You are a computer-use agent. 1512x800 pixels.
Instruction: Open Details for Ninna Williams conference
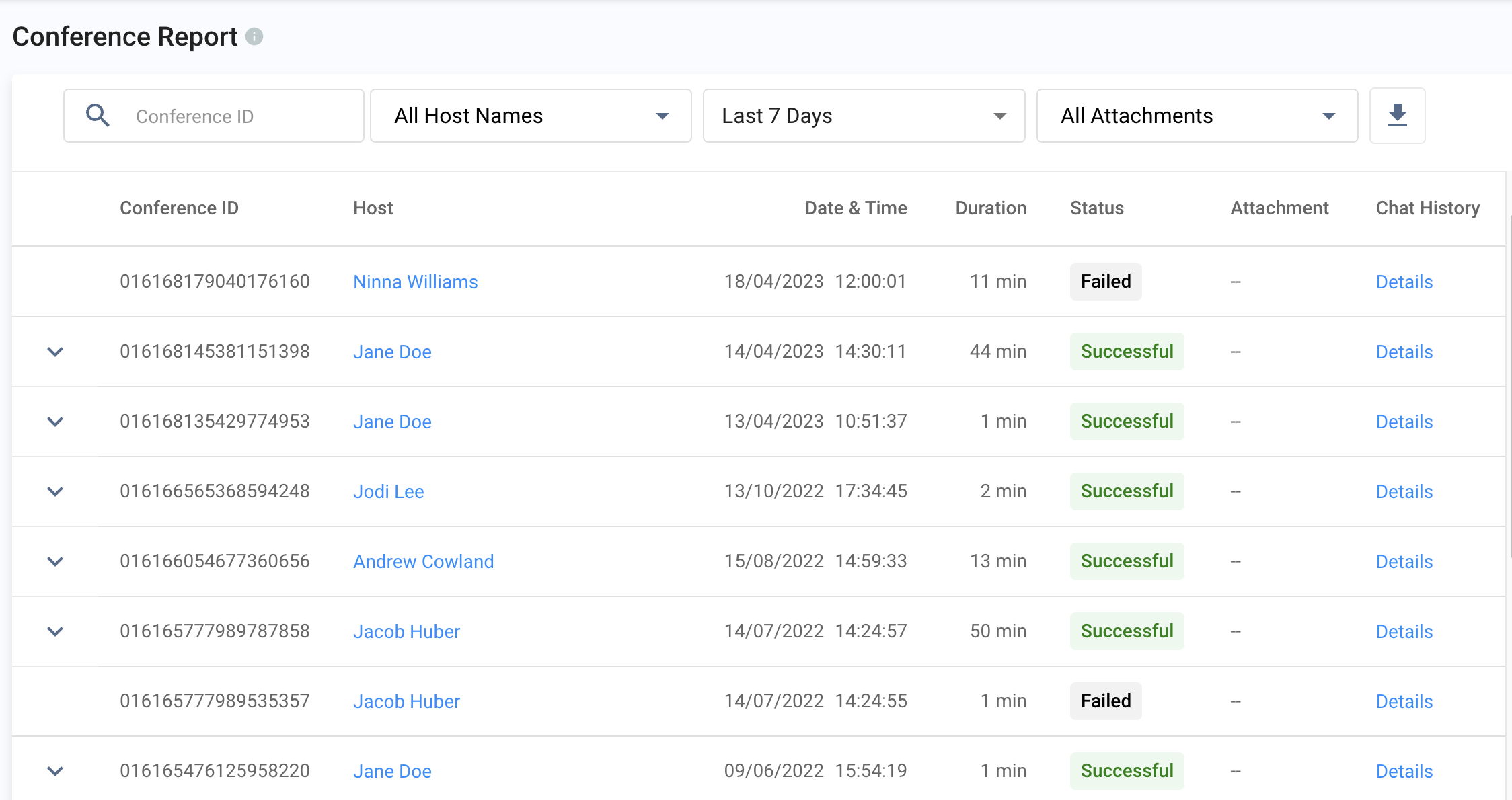(x=1404, y=282)
